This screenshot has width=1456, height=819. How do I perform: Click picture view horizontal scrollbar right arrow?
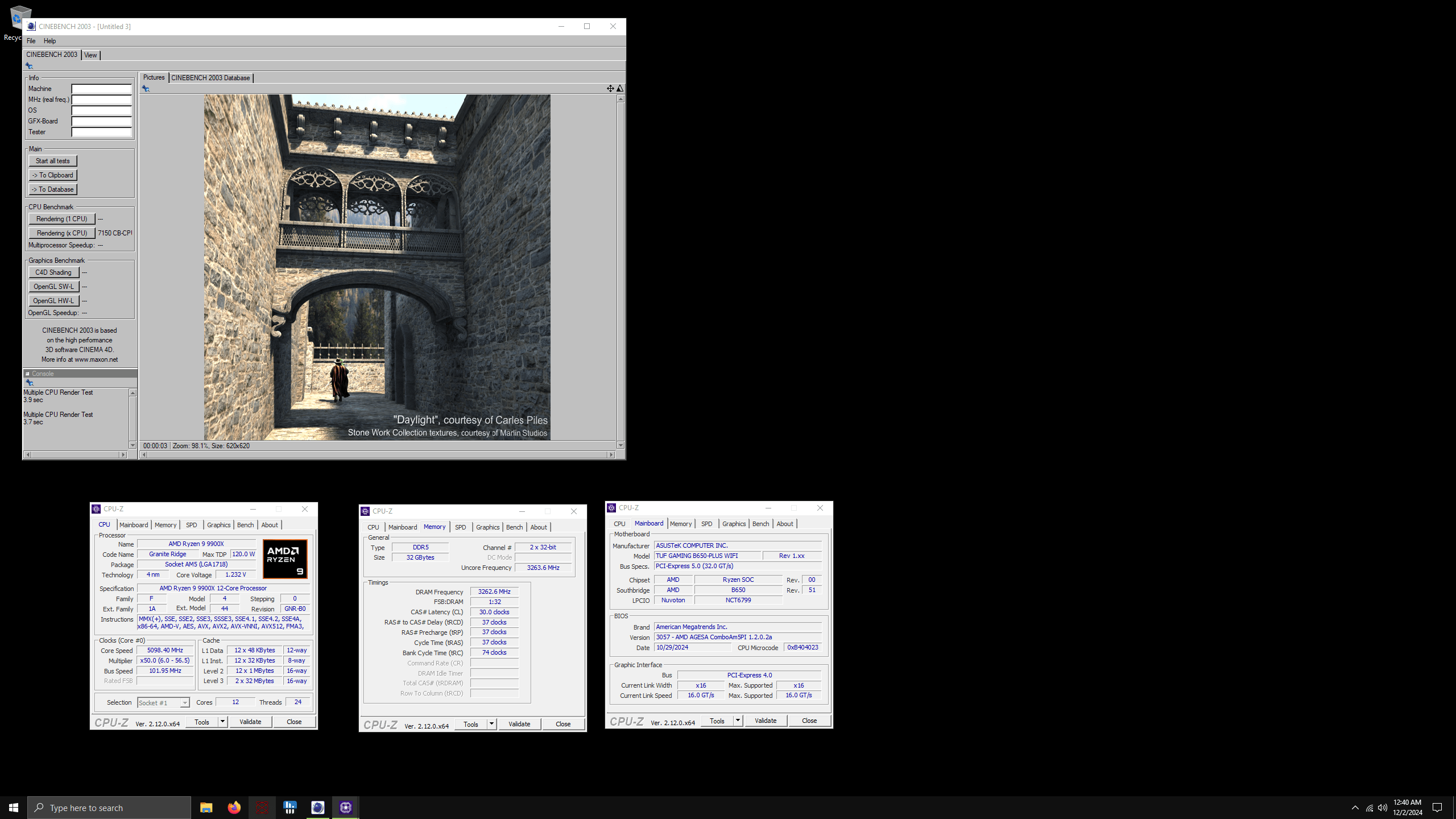tap(611, 454)
